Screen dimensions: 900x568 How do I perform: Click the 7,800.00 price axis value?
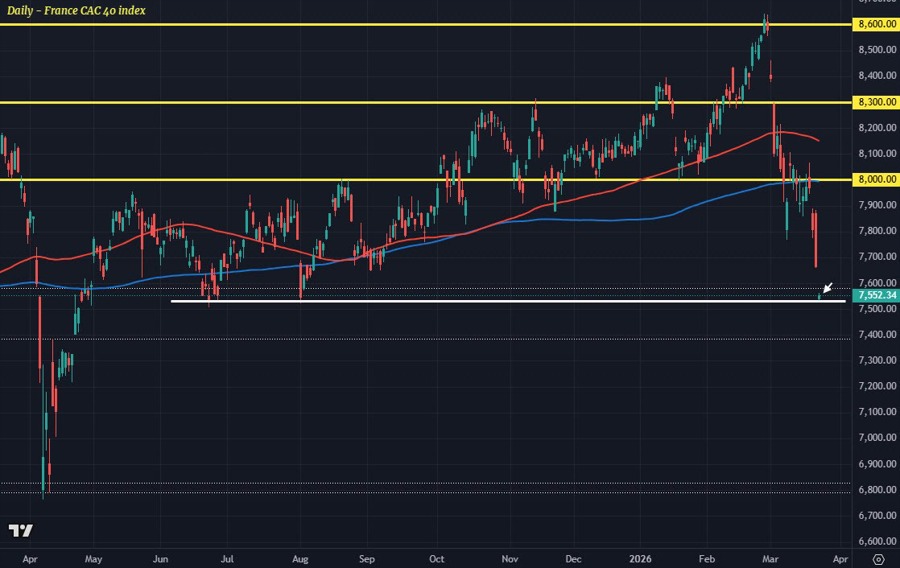pyautogui.click(x=877, y=231)
